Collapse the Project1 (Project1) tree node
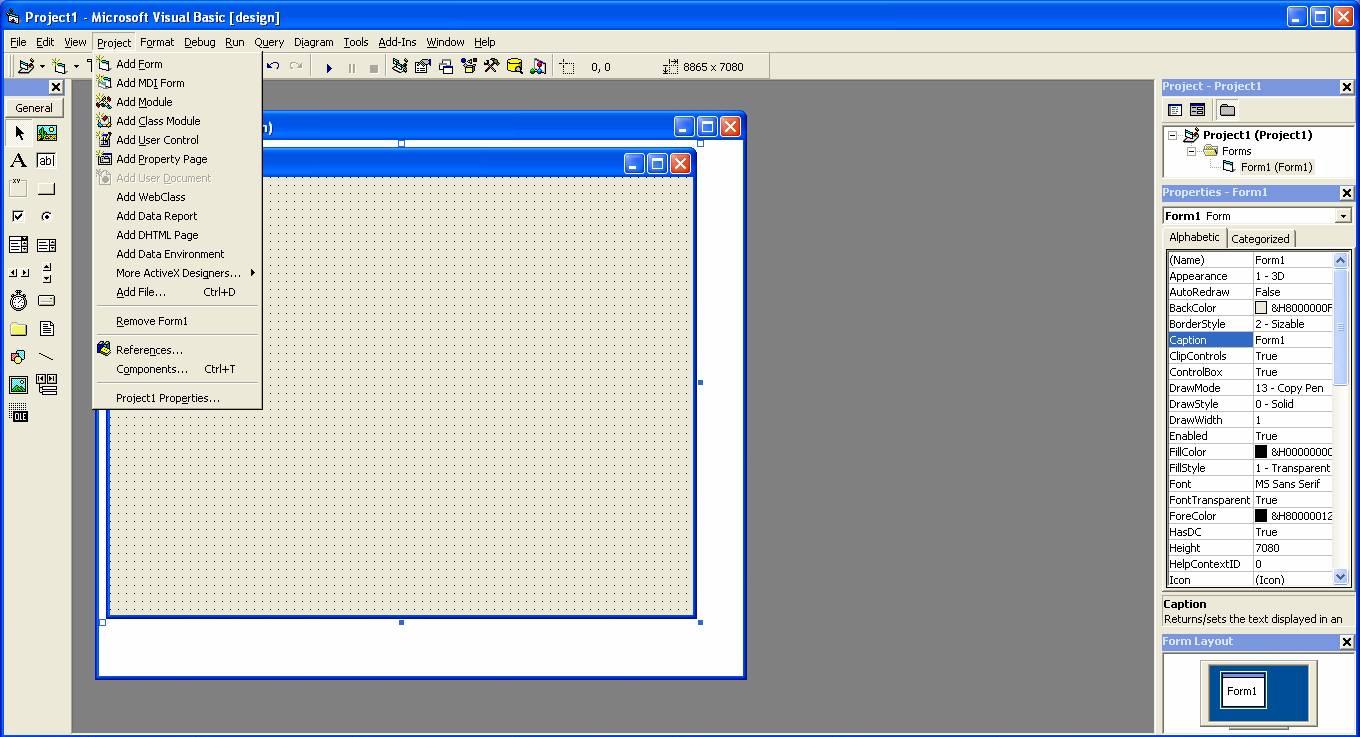Image resolution: width=1360 pixels, height=737 pixels. click(x=1173, y=135)
